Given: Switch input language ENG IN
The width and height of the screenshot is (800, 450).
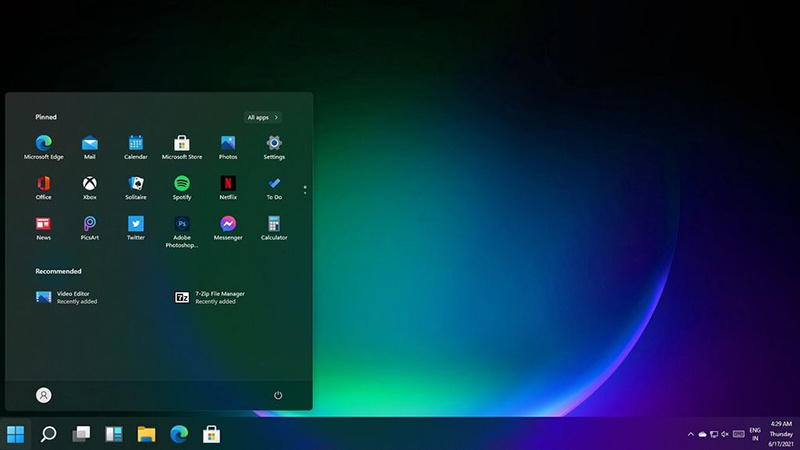Looking at the screenshot, I should [x=755, y=434].
